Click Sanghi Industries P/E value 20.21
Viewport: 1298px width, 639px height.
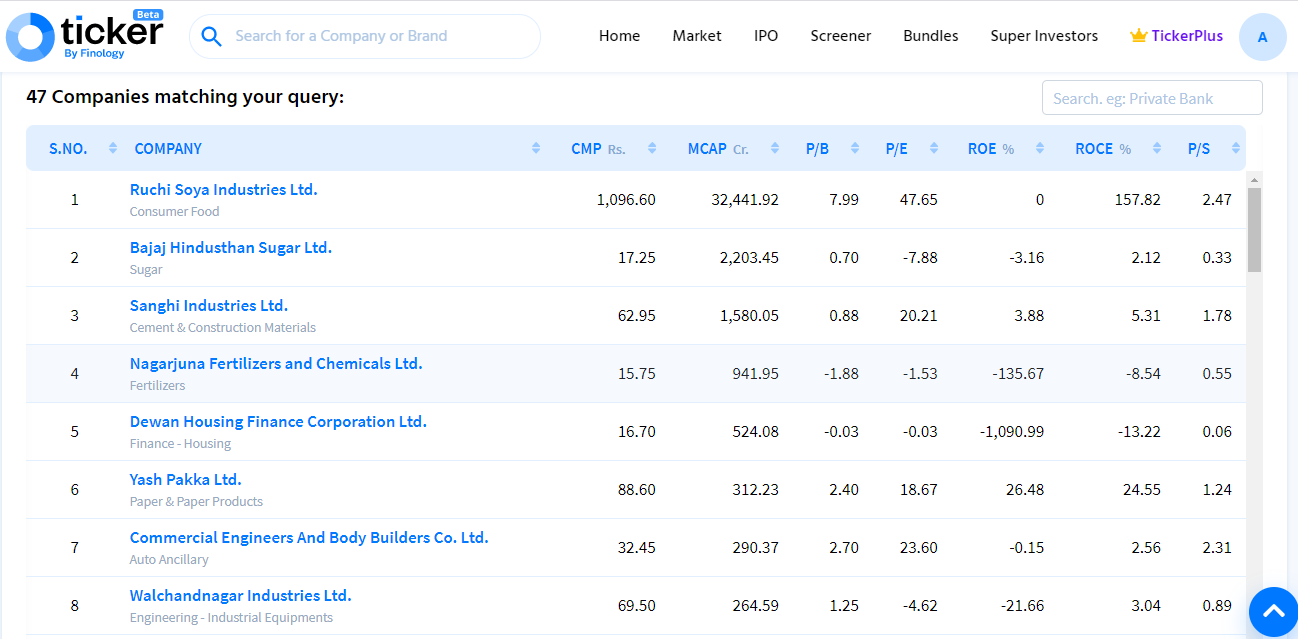click(x=919, y=315)
